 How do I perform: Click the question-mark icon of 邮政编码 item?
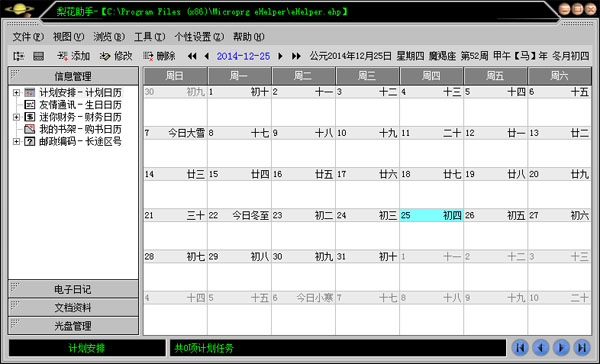click(x=29, y=141)
